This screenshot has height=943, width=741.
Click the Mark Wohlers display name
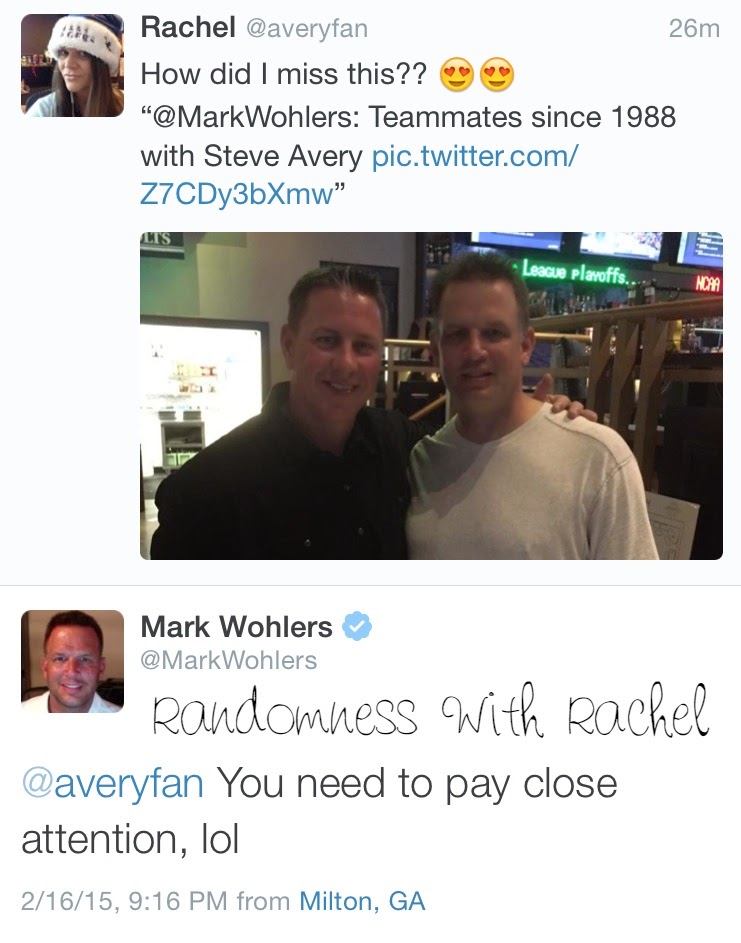point(236,627)
